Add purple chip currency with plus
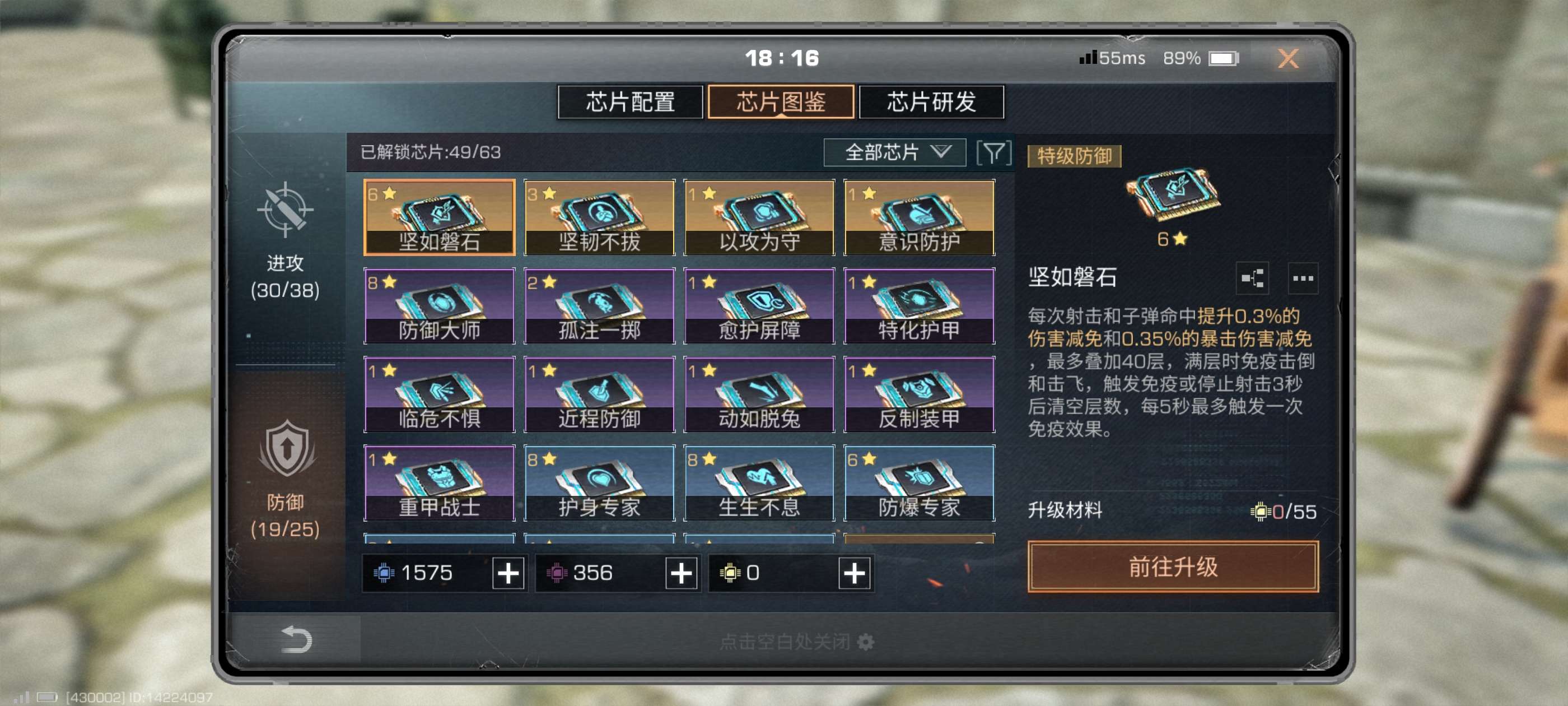 click(681, 573)
